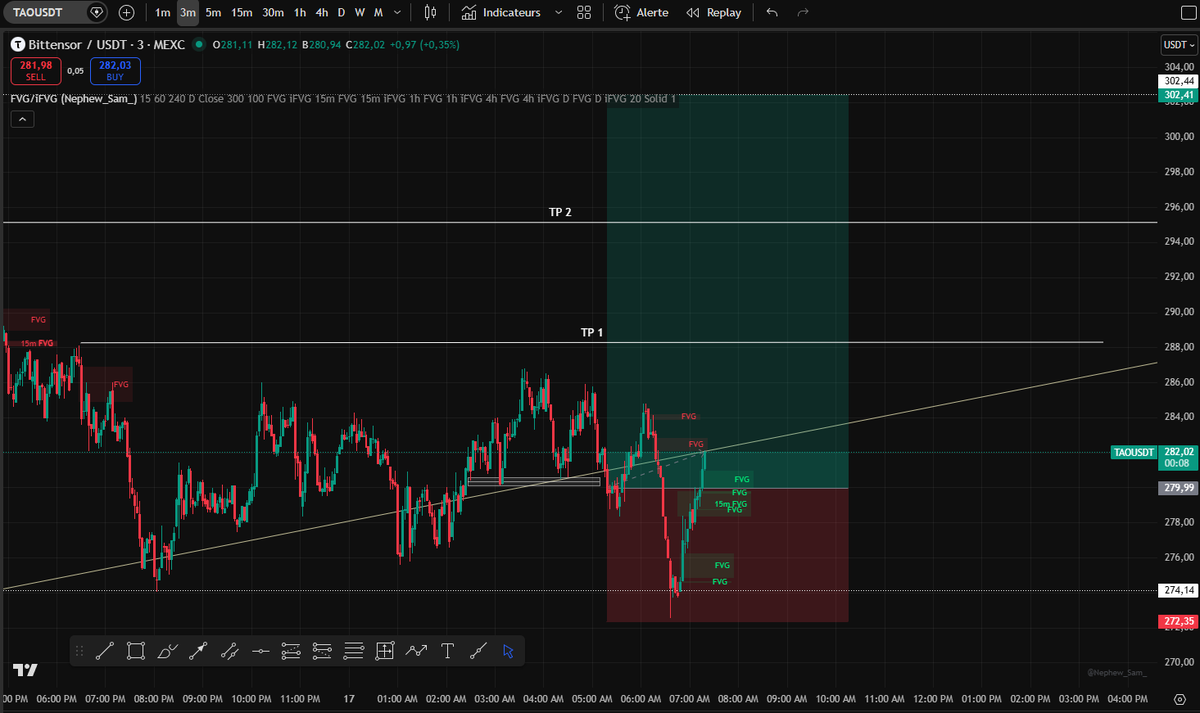Click the add symbol plus icon

(126, 13)
